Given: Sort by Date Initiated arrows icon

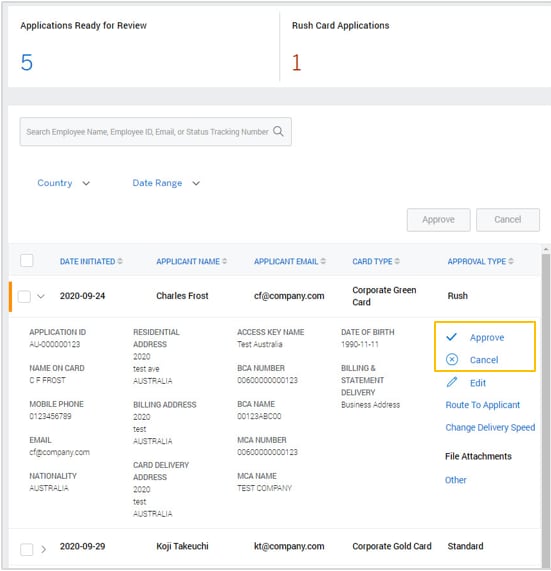Looking at the screenshot, I should 120,261.
